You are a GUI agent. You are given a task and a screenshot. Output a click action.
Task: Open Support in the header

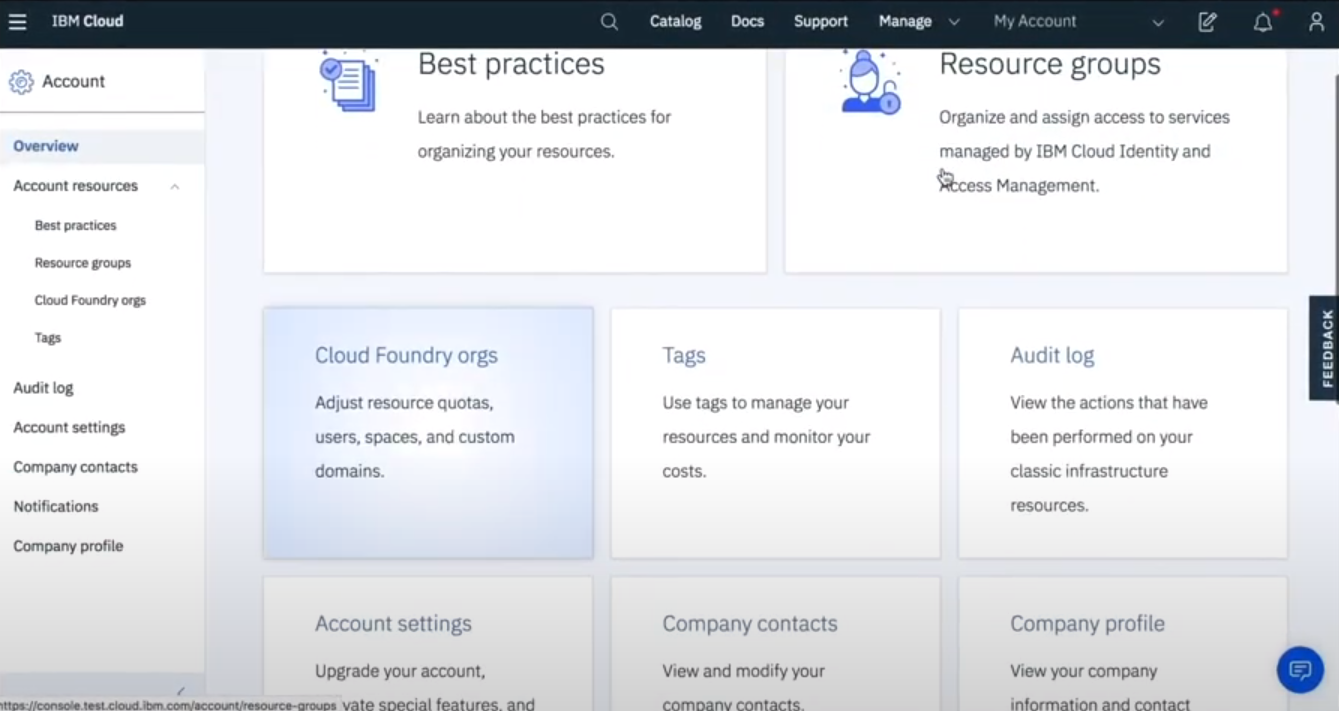pyautogui.click(x=821, y=21)
